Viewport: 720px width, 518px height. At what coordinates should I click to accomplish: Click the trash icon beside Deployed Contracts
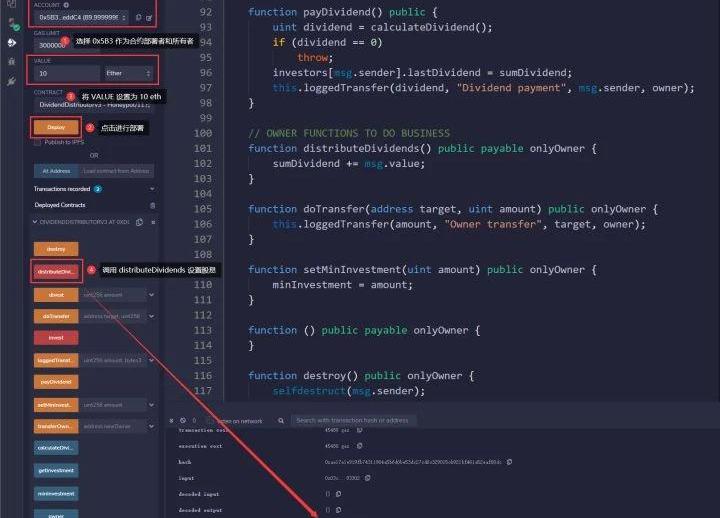pos(153,205)
